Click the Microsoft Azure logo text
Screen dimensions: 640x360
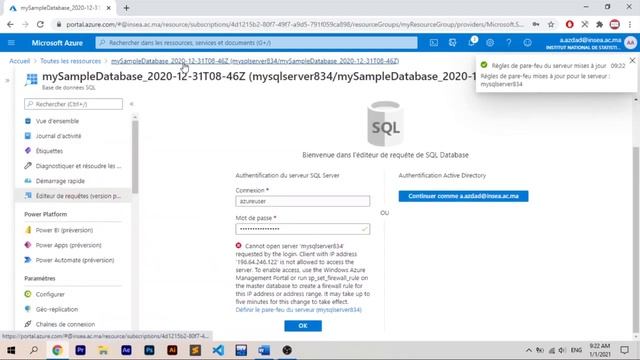coord(57,43)
